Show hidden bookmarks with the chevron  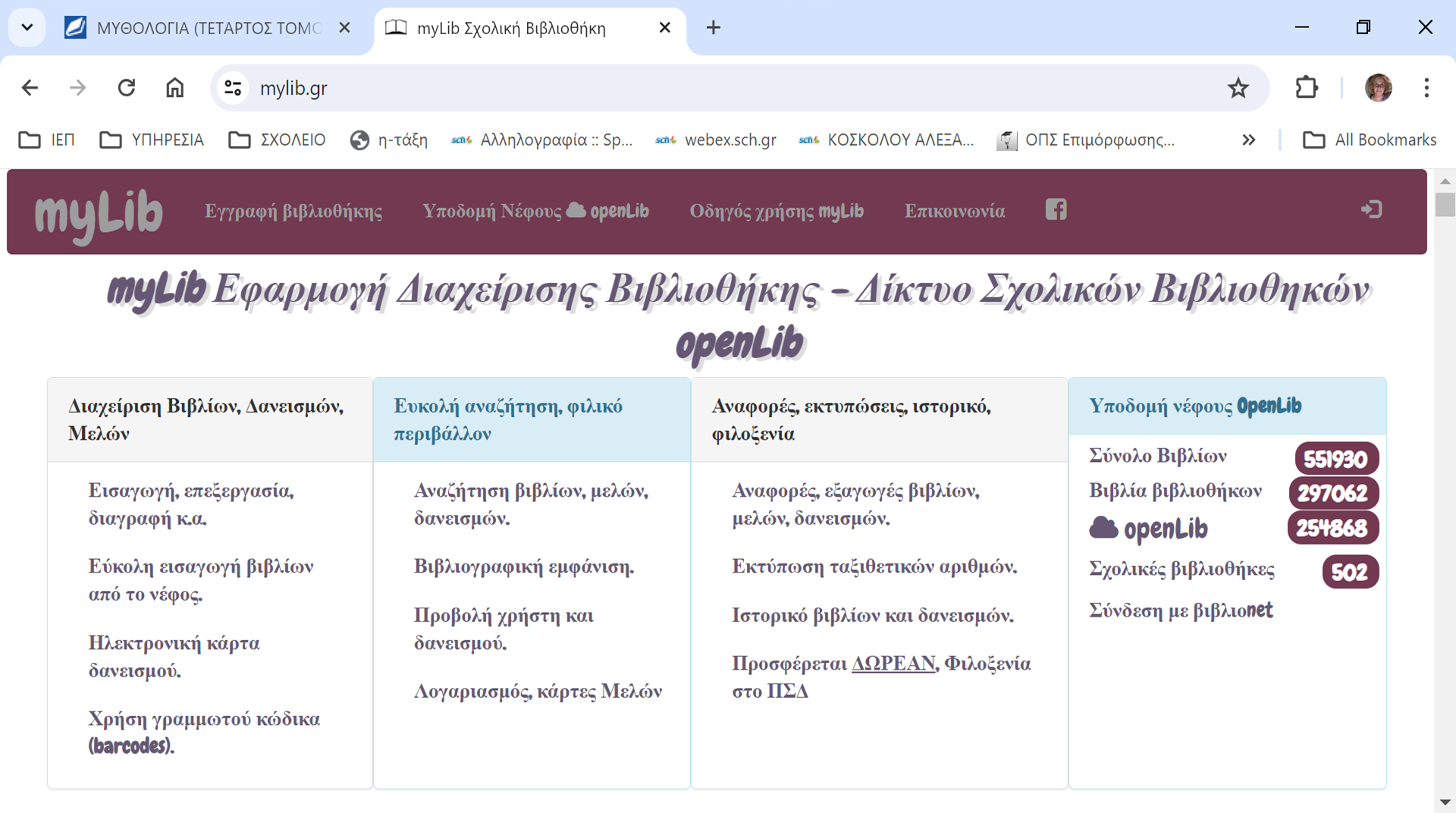[1248, 140]
